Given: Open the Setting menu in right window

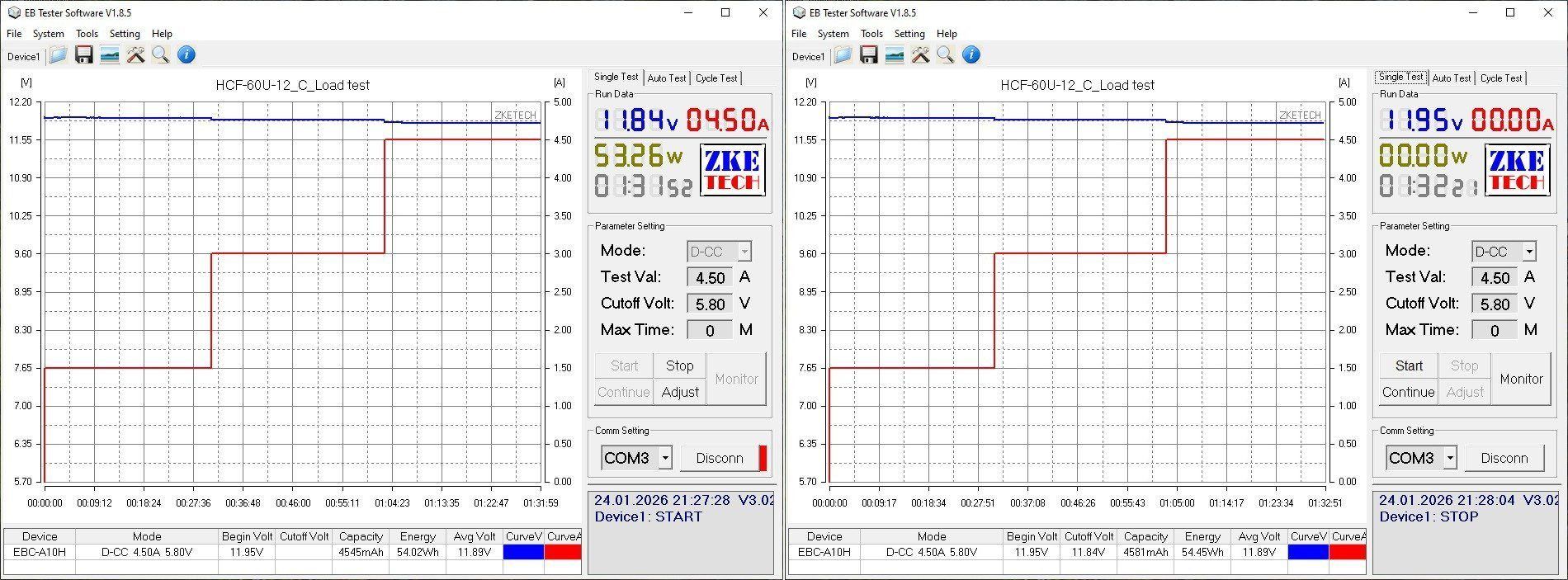Looking at the screenshot, I should click(909, 34).
